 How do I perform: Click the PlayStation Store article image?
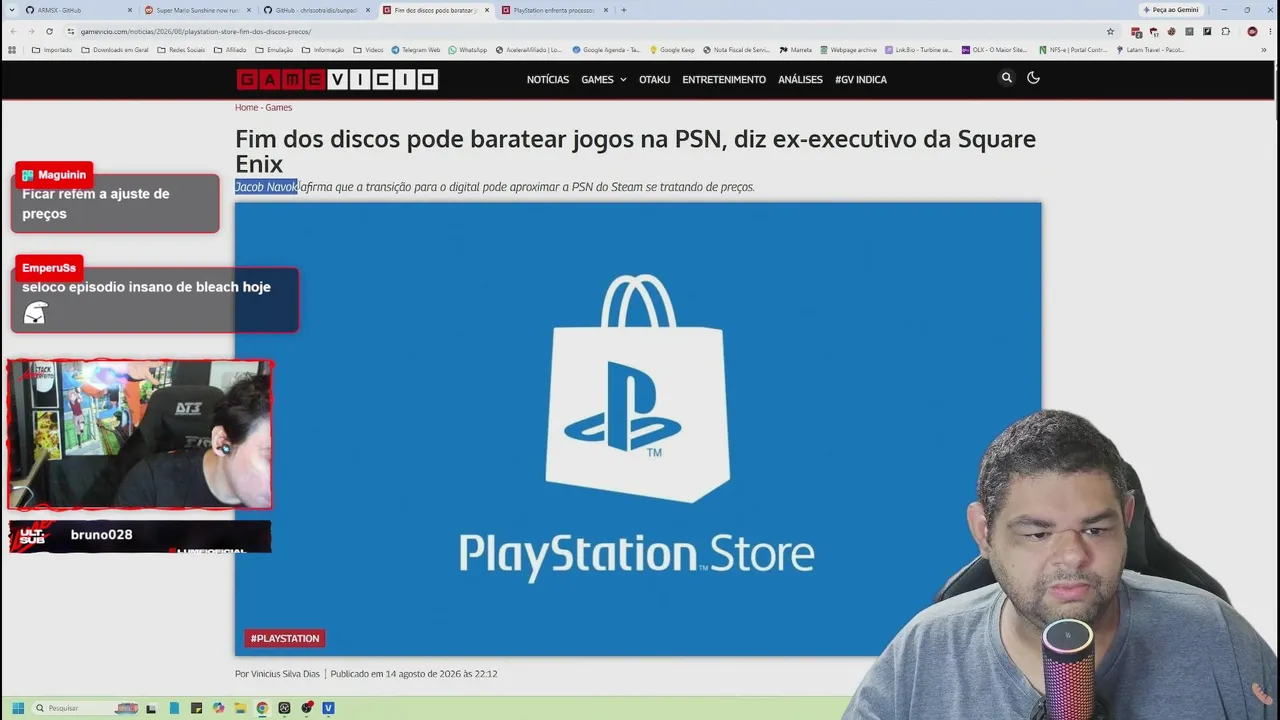pos(638,429)
